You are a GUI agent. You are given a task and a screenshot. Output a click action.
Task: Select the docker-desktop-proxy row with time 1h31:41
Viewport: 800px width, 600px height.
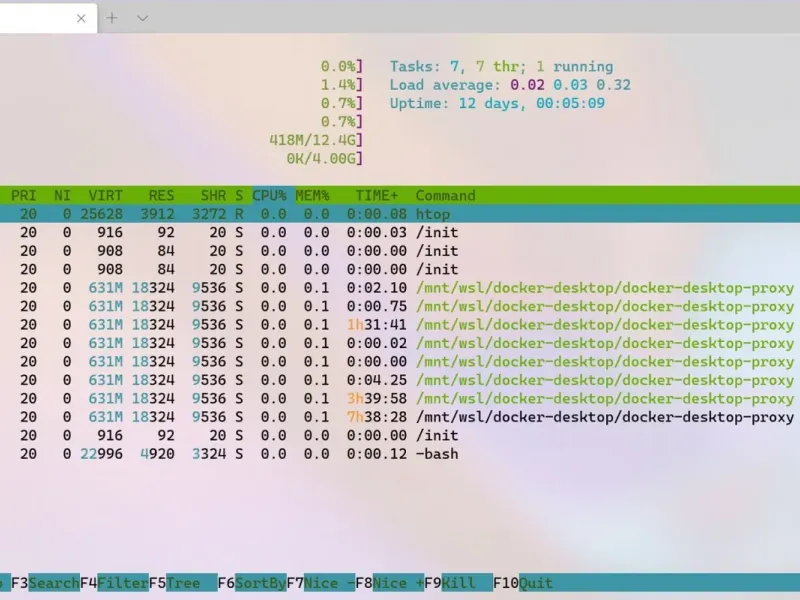pos(400,324)
